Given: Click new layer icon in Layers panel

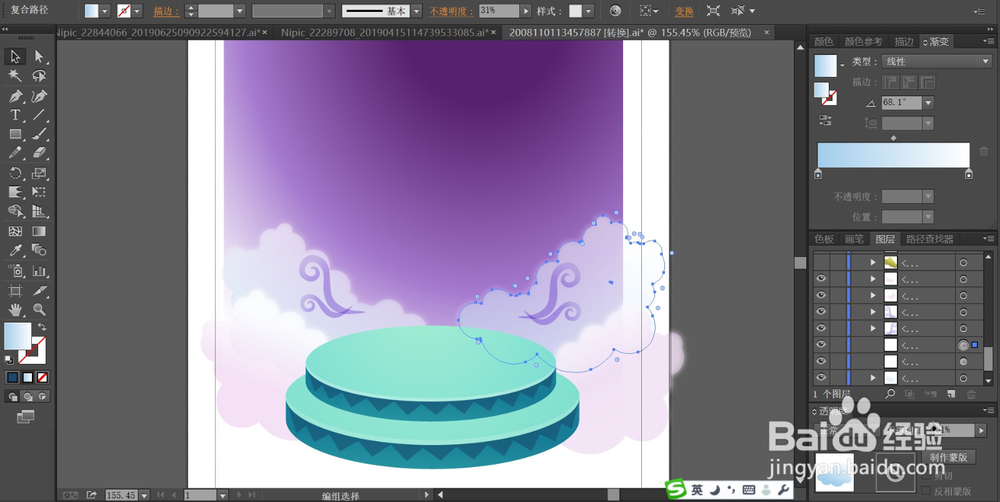Looking at the screenshot, I should (x=951, y=395).
